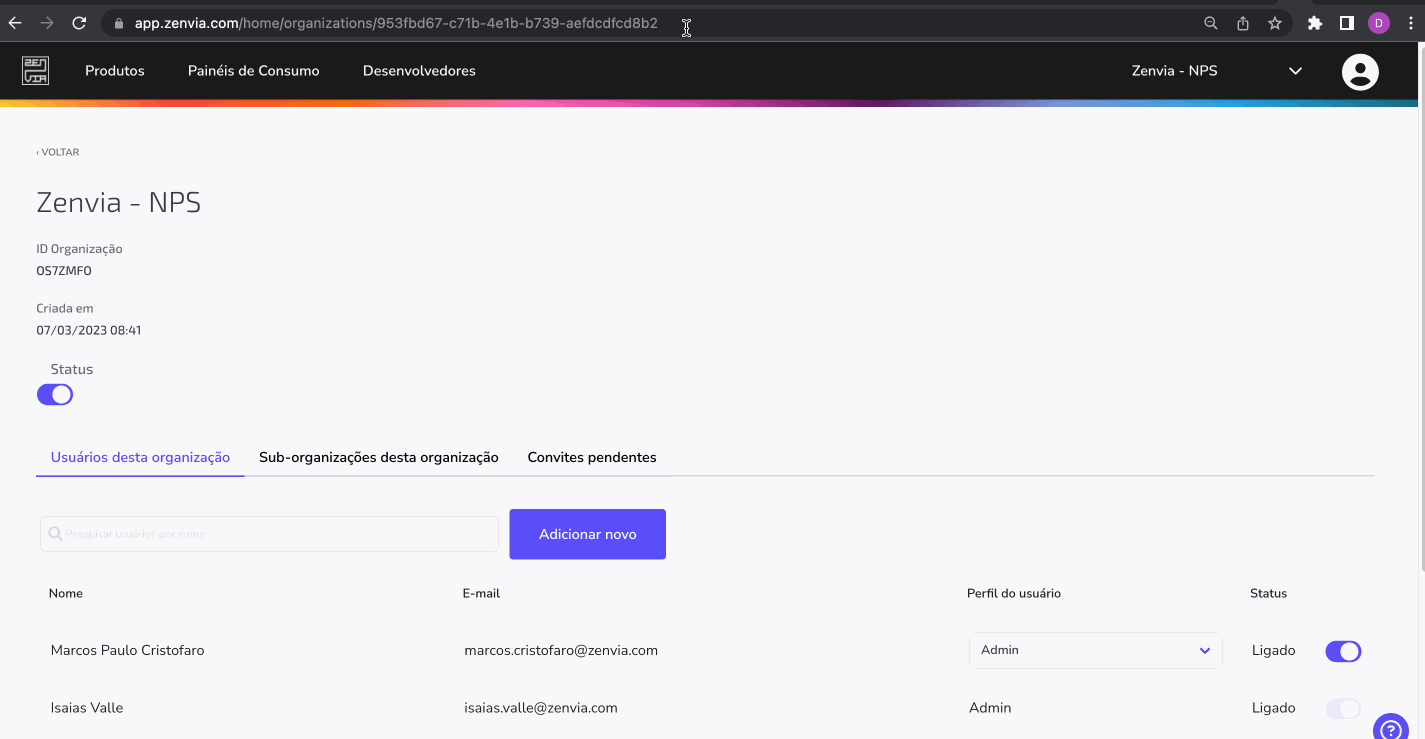Open the Painéis de Consumo menu
The width and height of the screenshot is (1425, 739).
click(254, 71)
